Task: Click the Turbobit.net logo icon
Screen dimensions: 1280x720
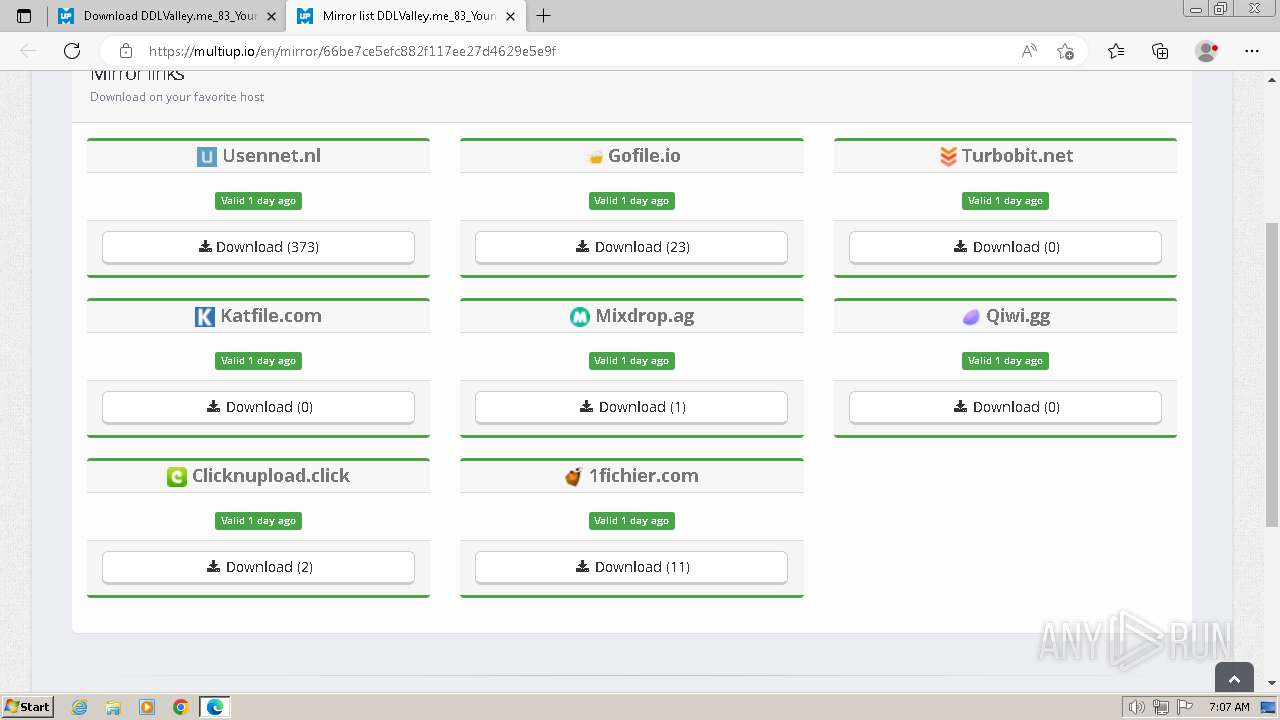Action: [948, 156]
